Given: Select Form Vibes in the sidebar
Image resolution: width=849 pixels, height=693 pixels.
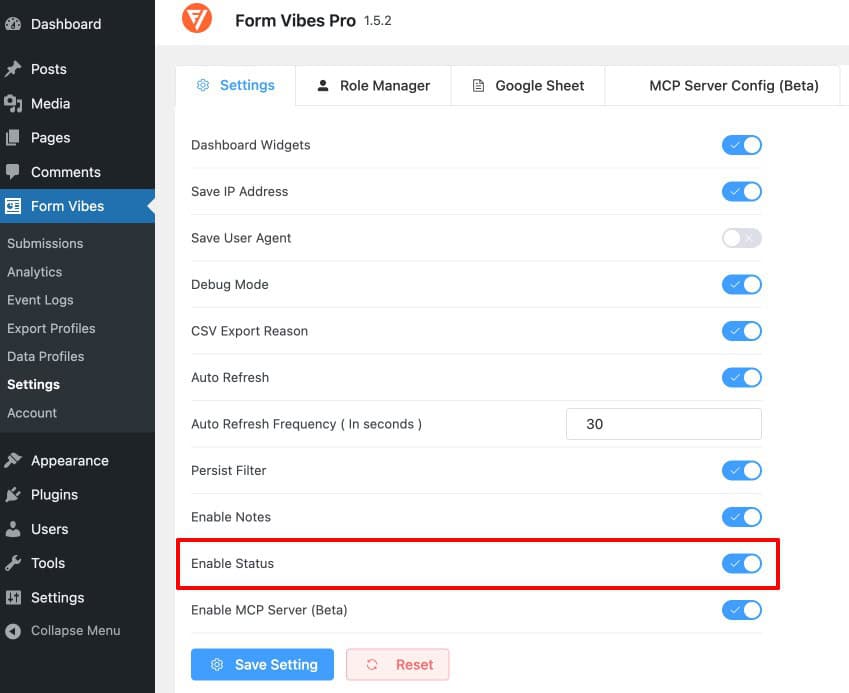Looking at the screenshot, I should [77, 206].
